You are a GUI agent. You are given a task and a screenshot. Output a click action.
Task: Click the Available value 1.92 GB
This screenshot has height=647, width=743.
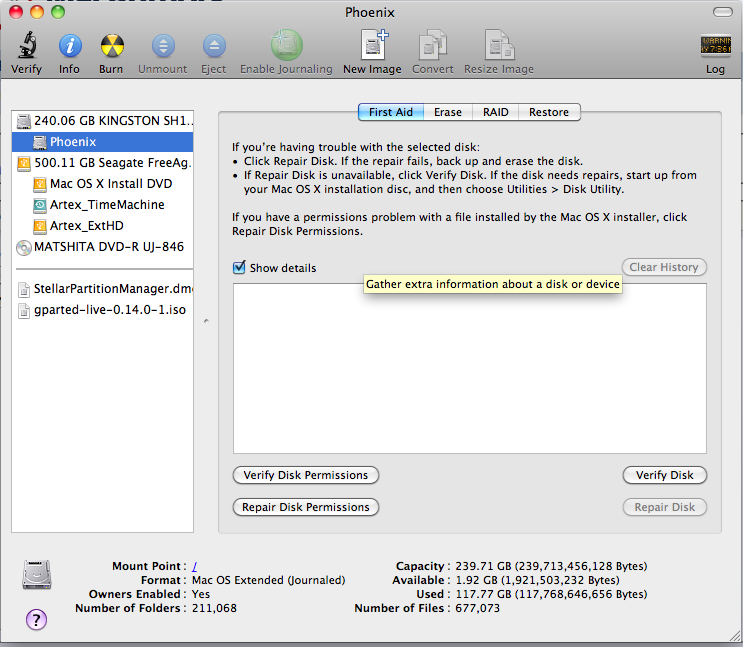pyautogui.click(x=537, y=580)
